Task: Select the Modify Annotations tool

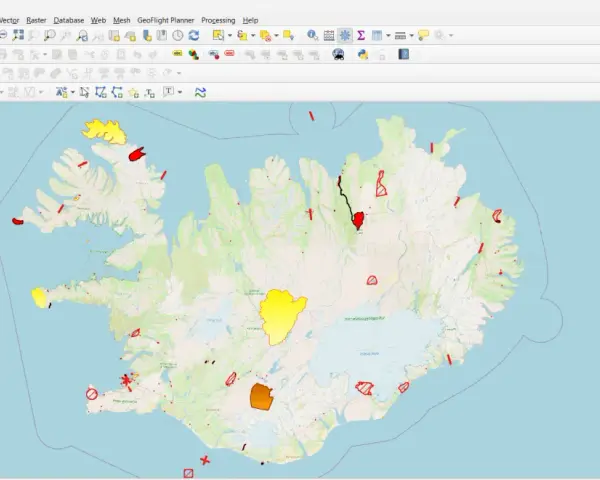Action: click(x=84, y=92)
